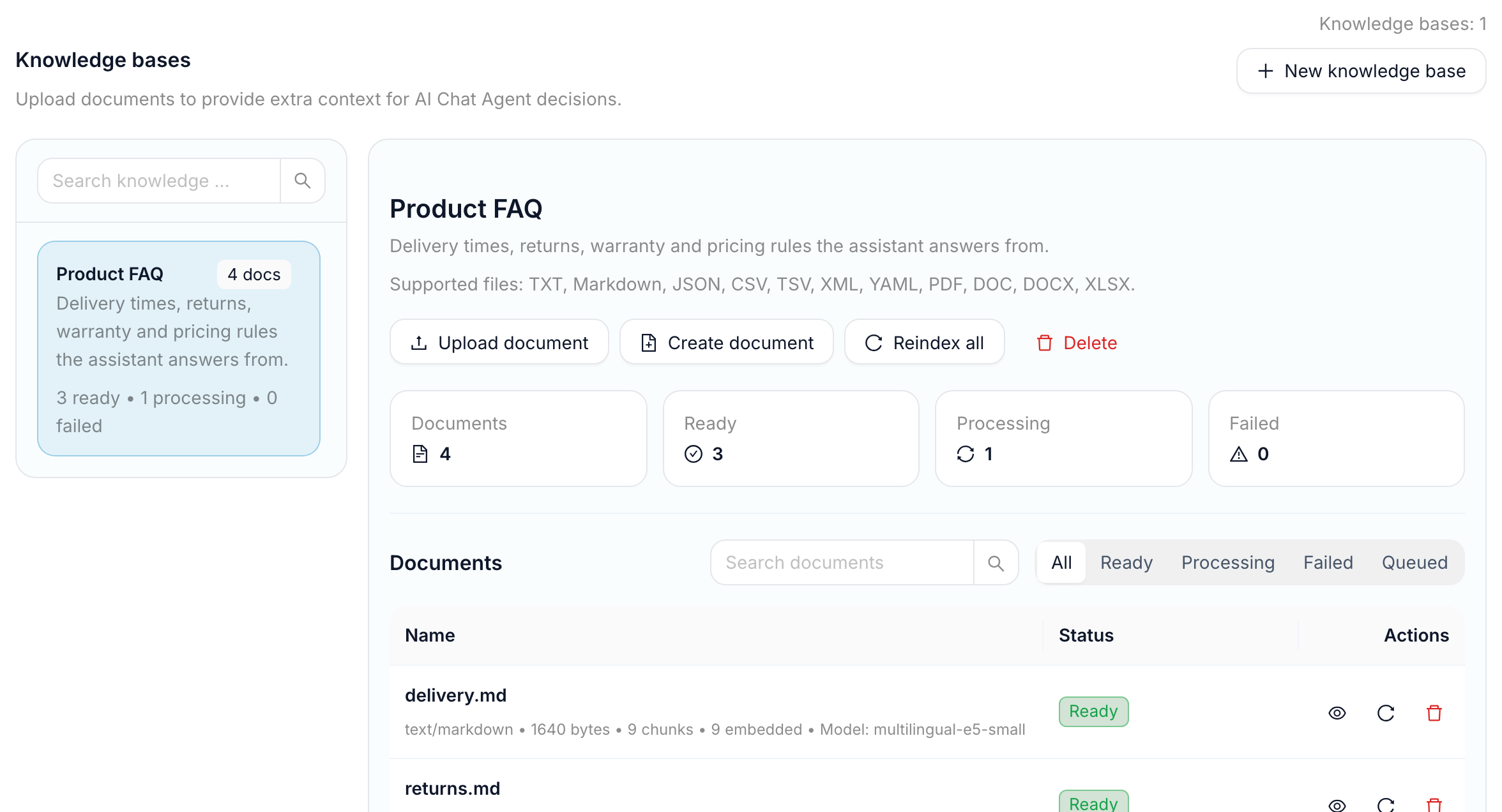This screenshot has width=1502, height=812.
Task: Click the Ready badge for returns.md
Action: 1093,802
